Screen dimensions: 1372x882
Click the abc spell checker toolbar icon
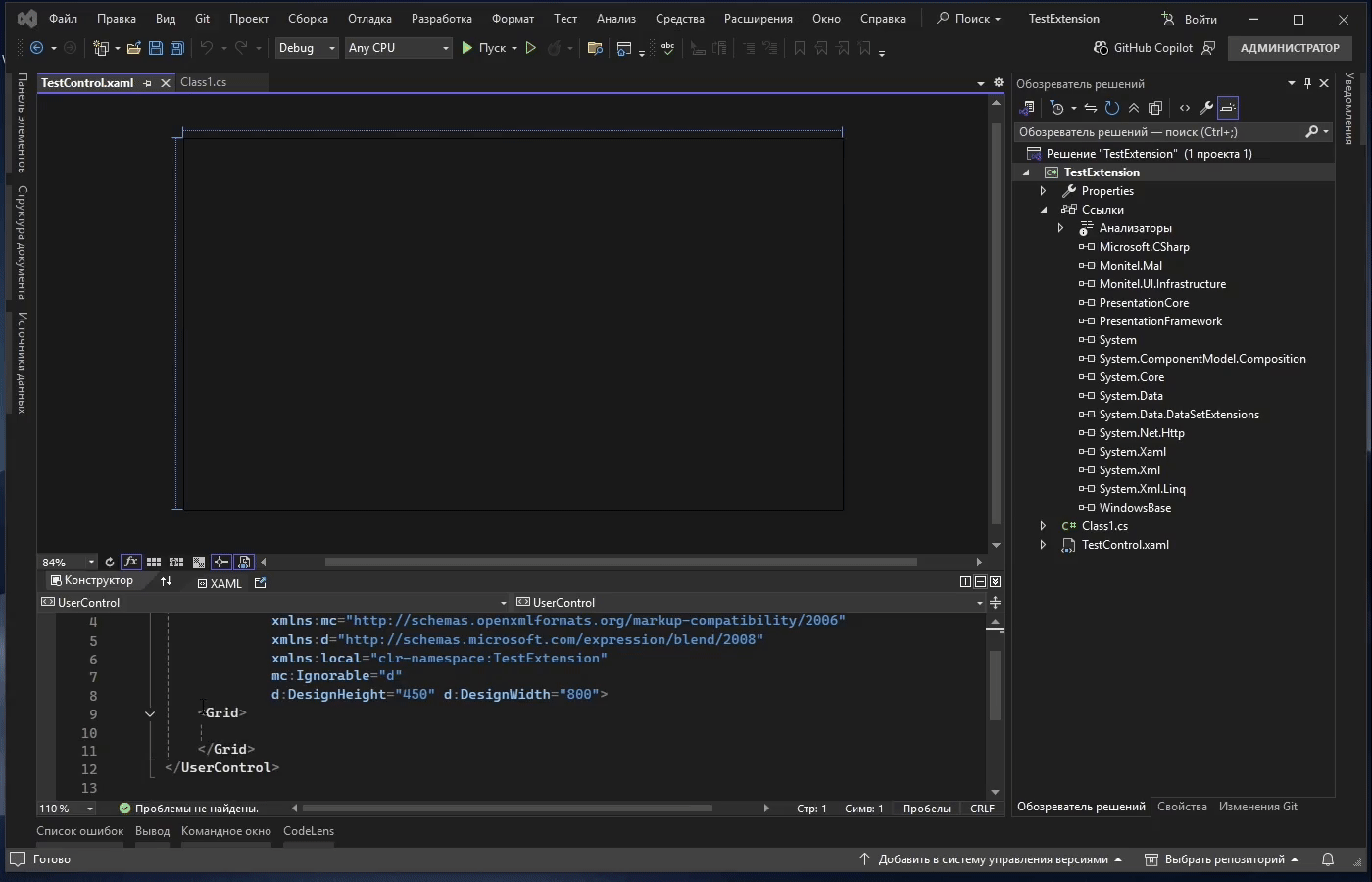667,48
